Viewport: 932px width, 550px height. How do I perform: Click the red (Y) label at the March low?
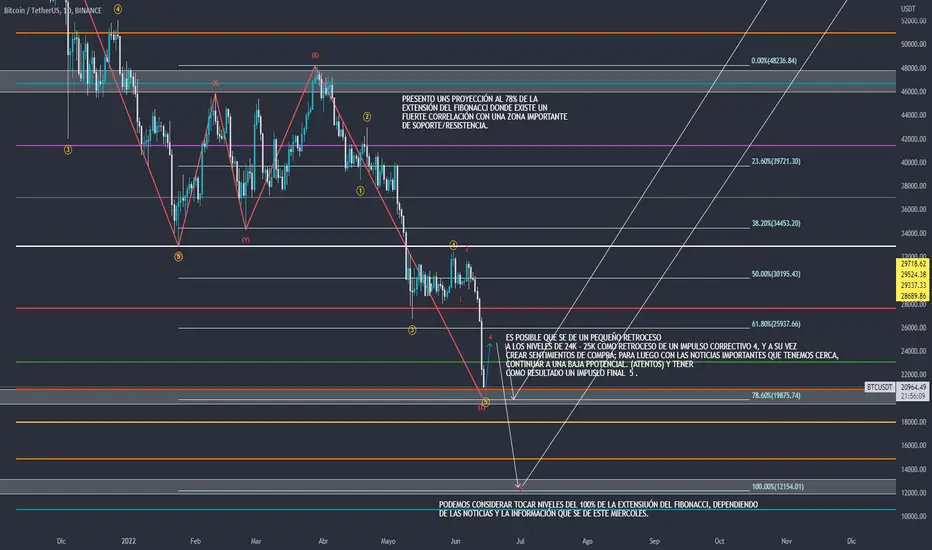[245, 240]
